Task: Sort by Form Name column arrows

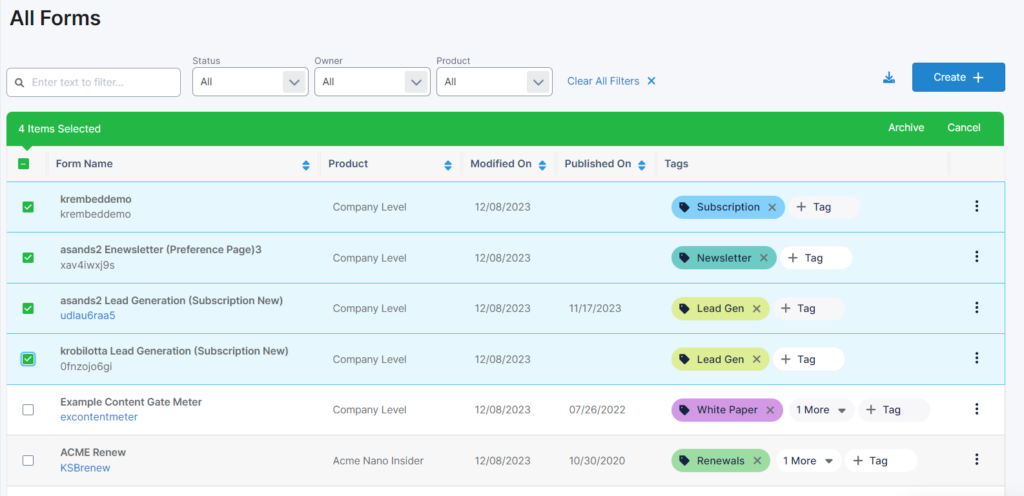Action: [x=305, y=165]
